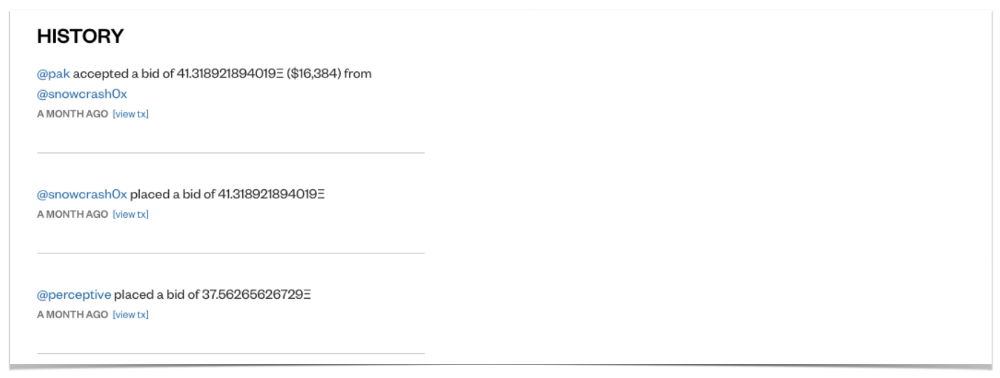1000x378 pixels.
Task: Click the 'accepted a bid of' text
Action: coord(124,74)
